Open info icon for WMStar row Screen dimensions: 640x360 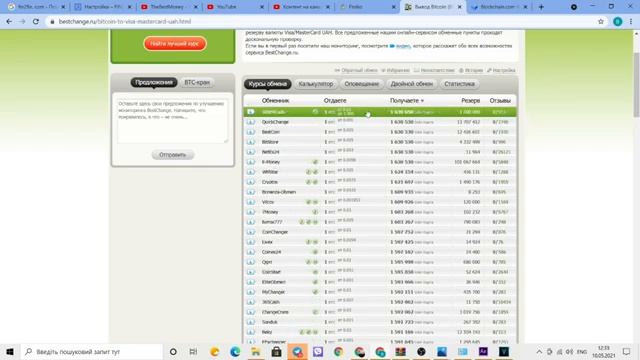251,172
